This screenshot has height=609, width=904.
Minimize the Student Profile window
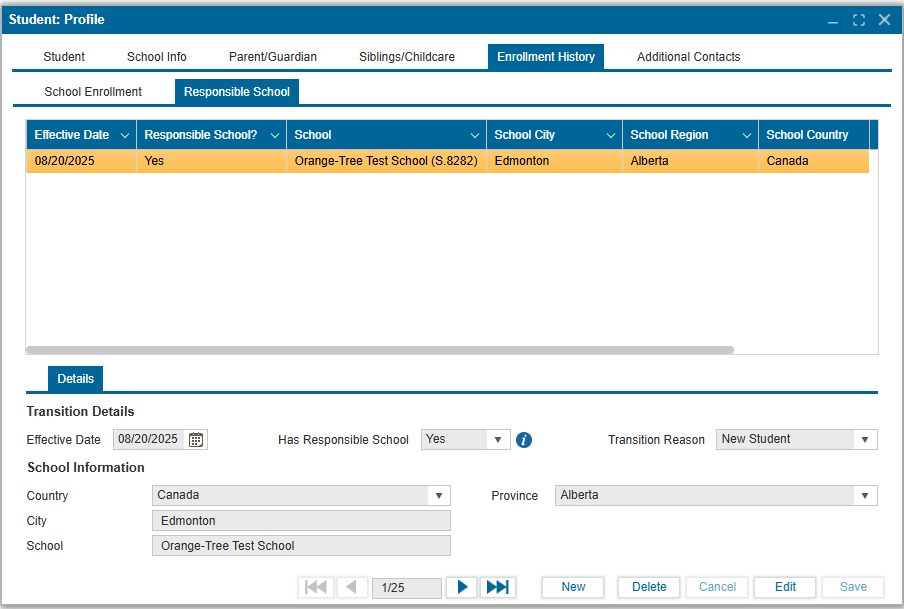[833, 20]
